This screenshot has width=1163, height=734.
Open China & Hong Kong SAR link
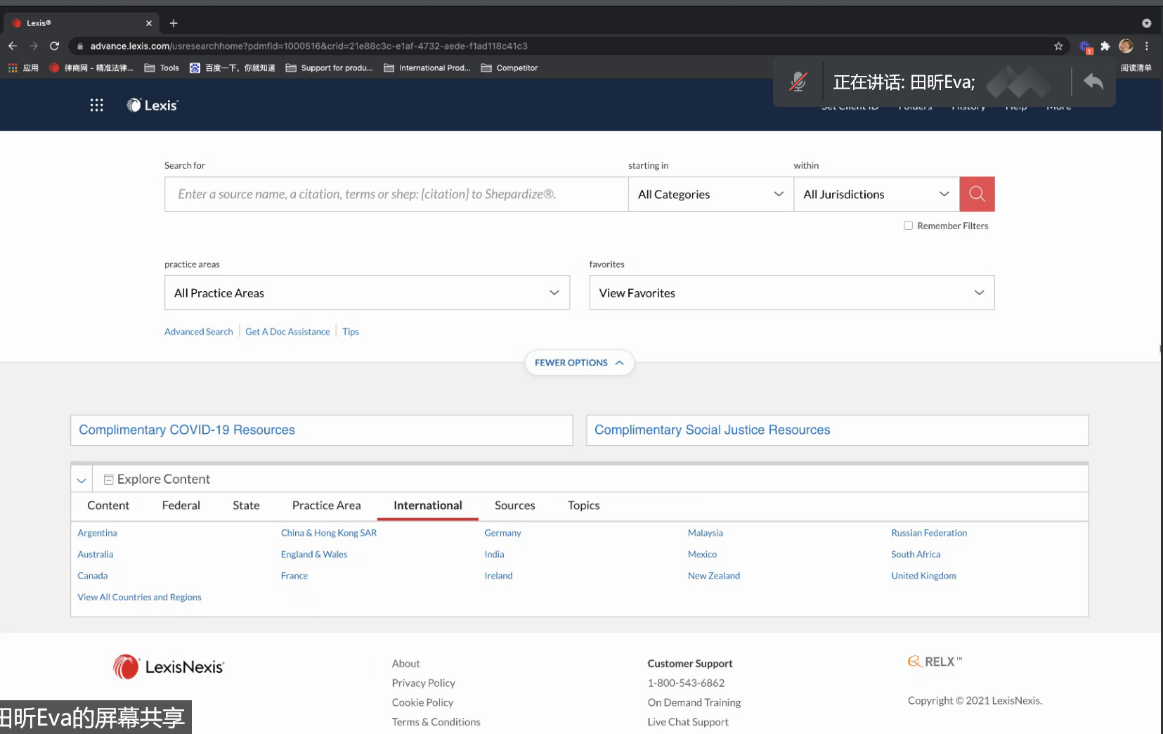click(x=329, y=533)
